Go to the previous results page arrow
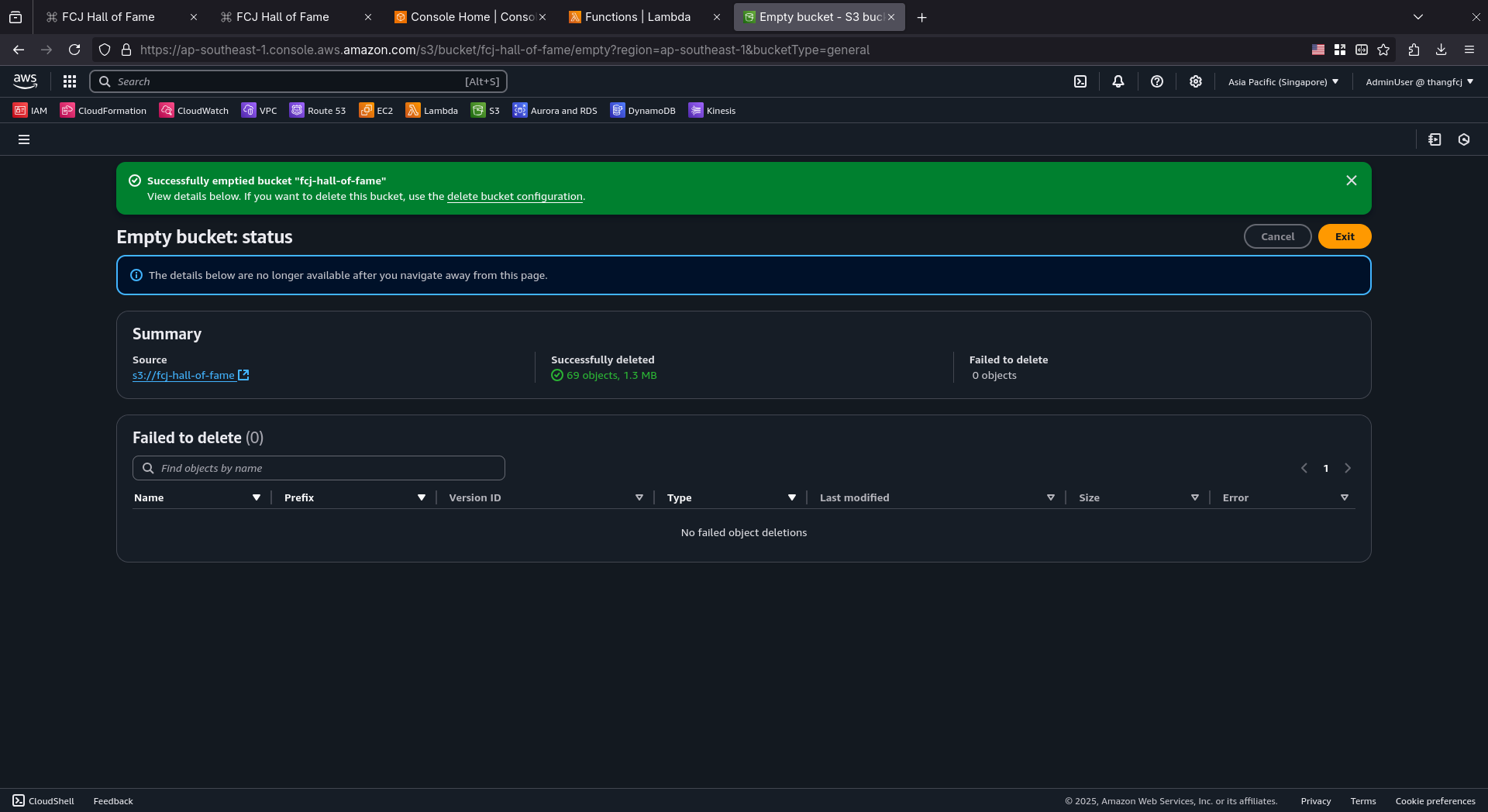The width and height of the screenshot is (1488, 812). (x=1304, y=468)
